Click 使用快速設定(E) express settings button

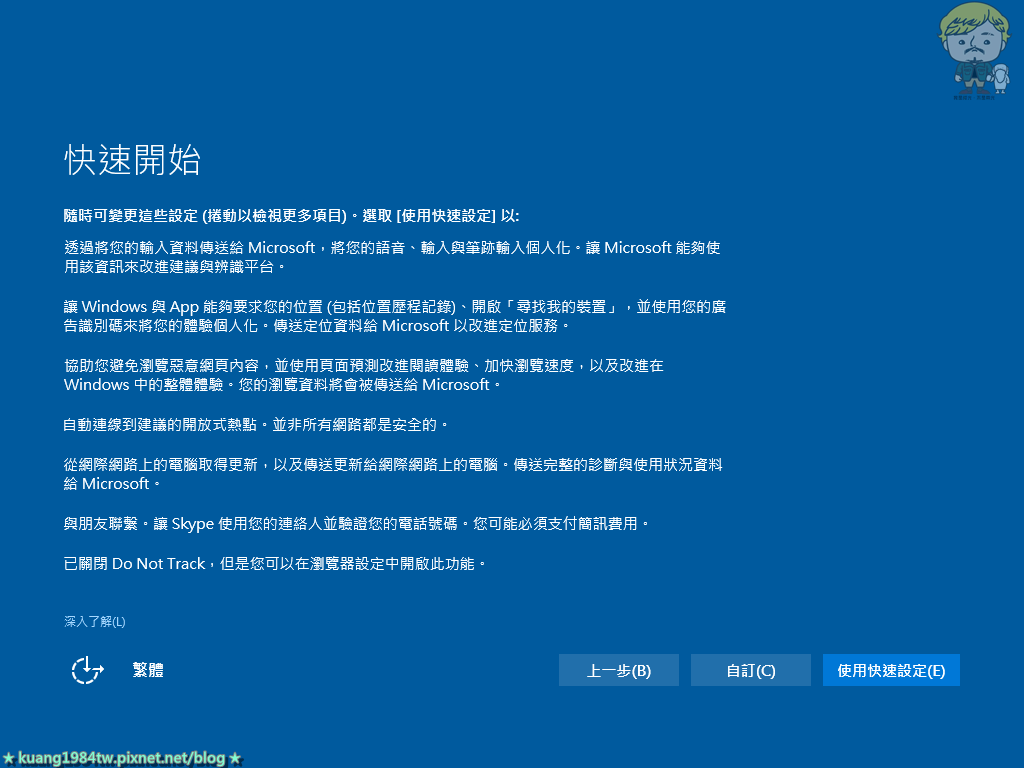(x=891, y=670)
